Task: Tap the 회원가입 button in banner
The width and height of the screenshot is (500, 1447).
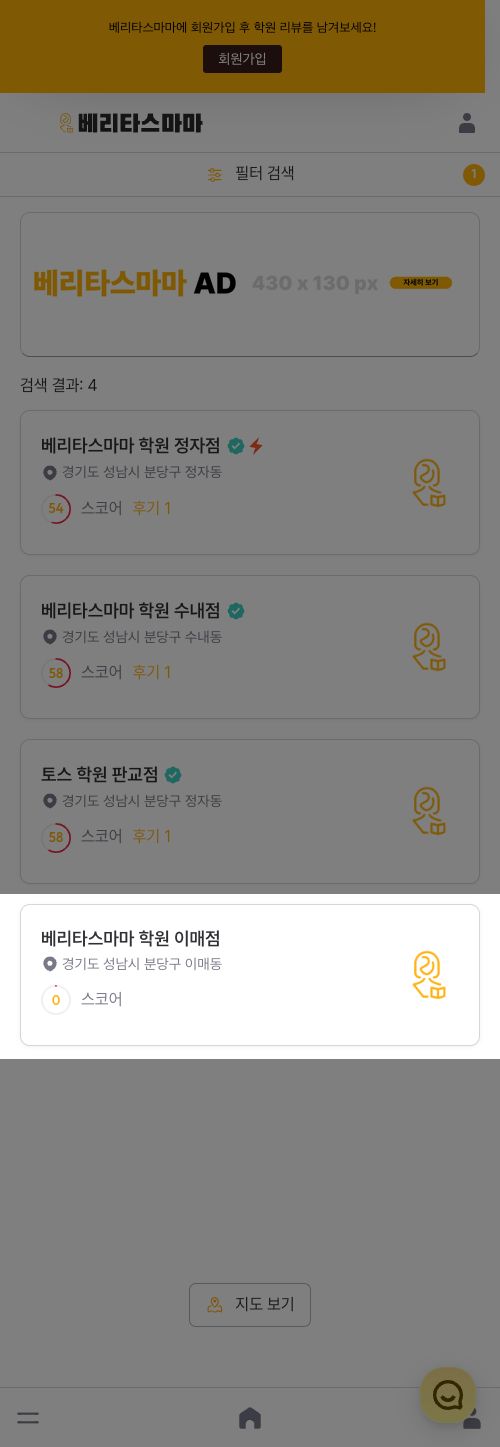Action: pos(242,59)
